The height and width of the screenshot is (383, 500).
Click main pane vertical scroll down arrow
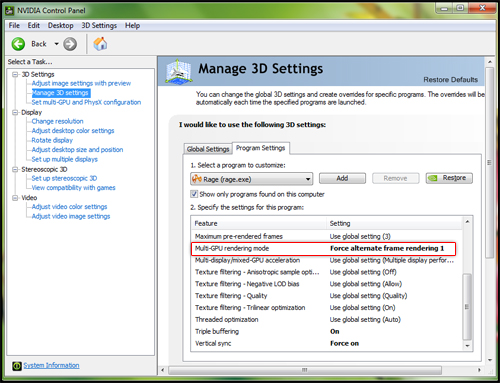coord(490,360)
